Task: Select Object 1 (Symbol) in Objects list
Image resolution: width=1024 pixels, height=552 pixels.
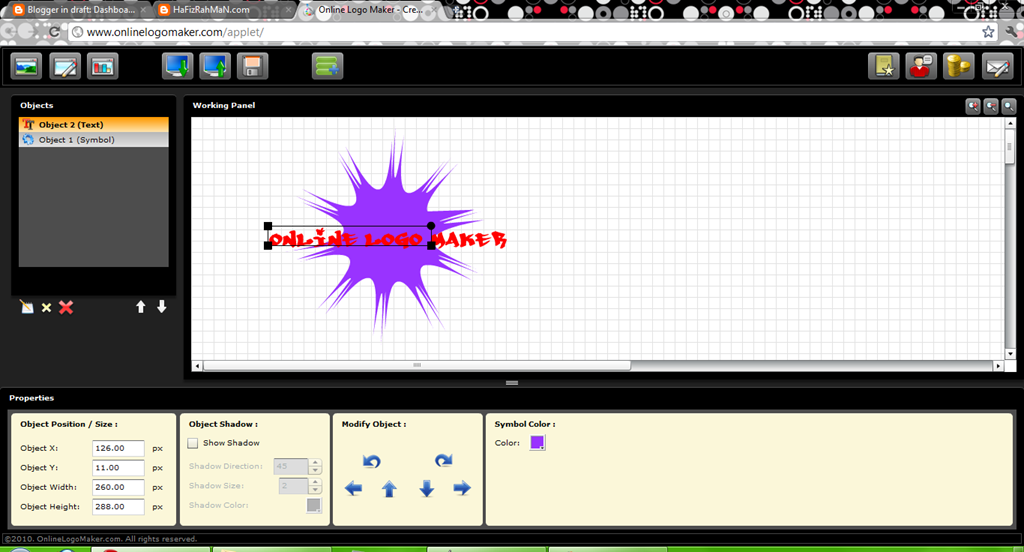Action: [93, 139]
